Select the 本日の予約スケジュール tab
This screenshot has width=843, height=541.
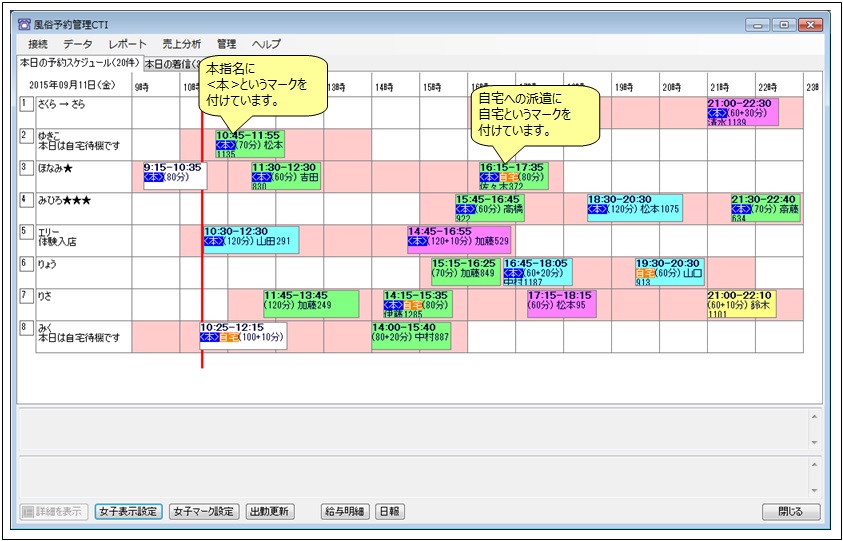point(80,63)
